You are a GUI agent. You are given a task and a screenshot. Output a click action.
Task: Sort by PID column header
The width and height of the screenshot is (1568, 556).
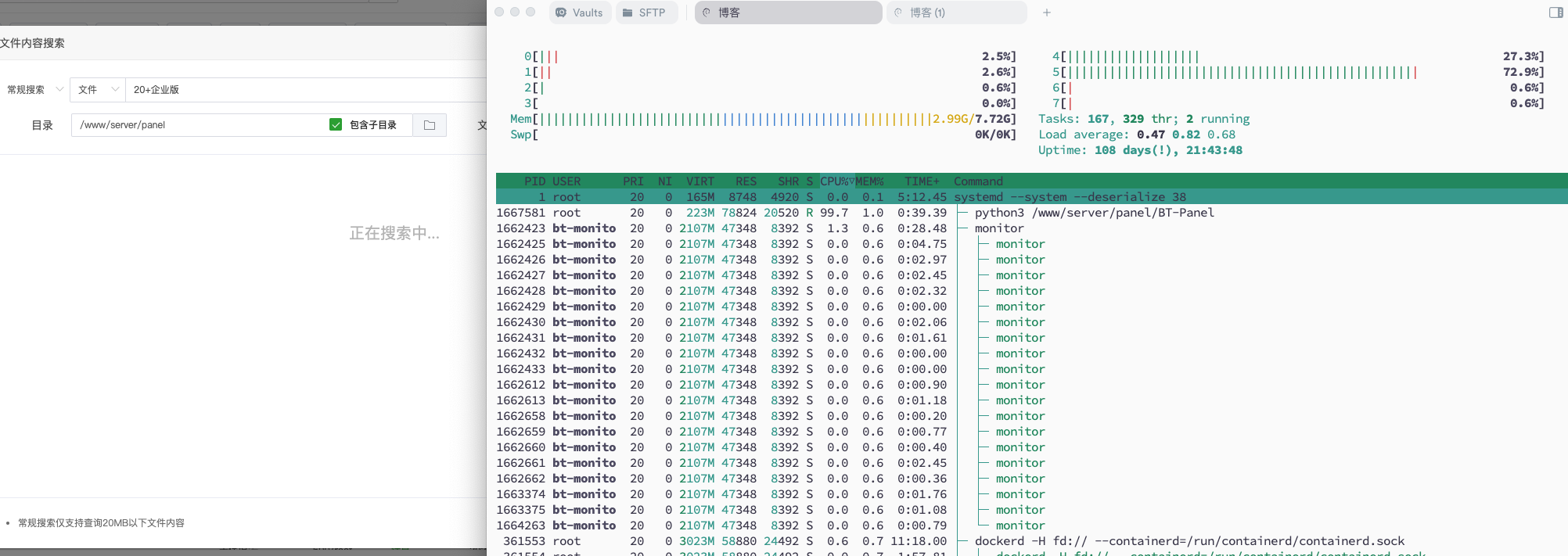[x=534, y=181]
